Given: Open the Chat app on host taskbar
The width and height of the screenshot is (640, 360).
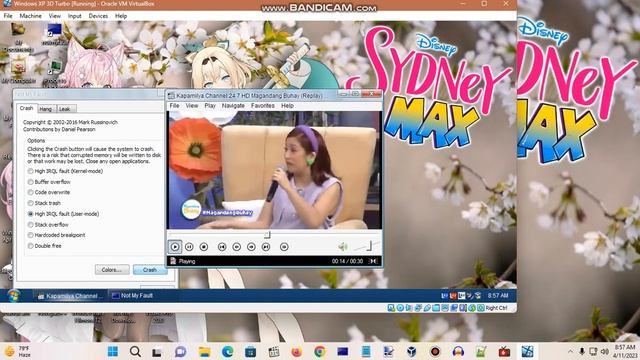Looking at the screenshot, I should tap(180, 351).
